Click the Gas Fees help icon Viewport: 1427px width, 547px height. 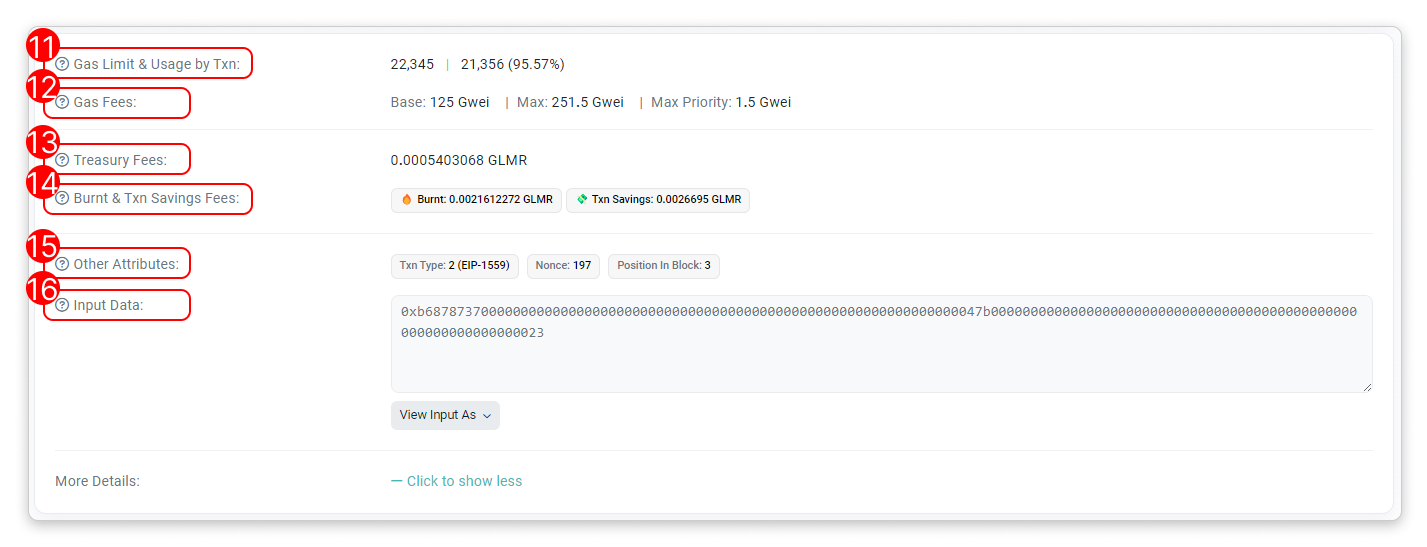click(63, 102)
